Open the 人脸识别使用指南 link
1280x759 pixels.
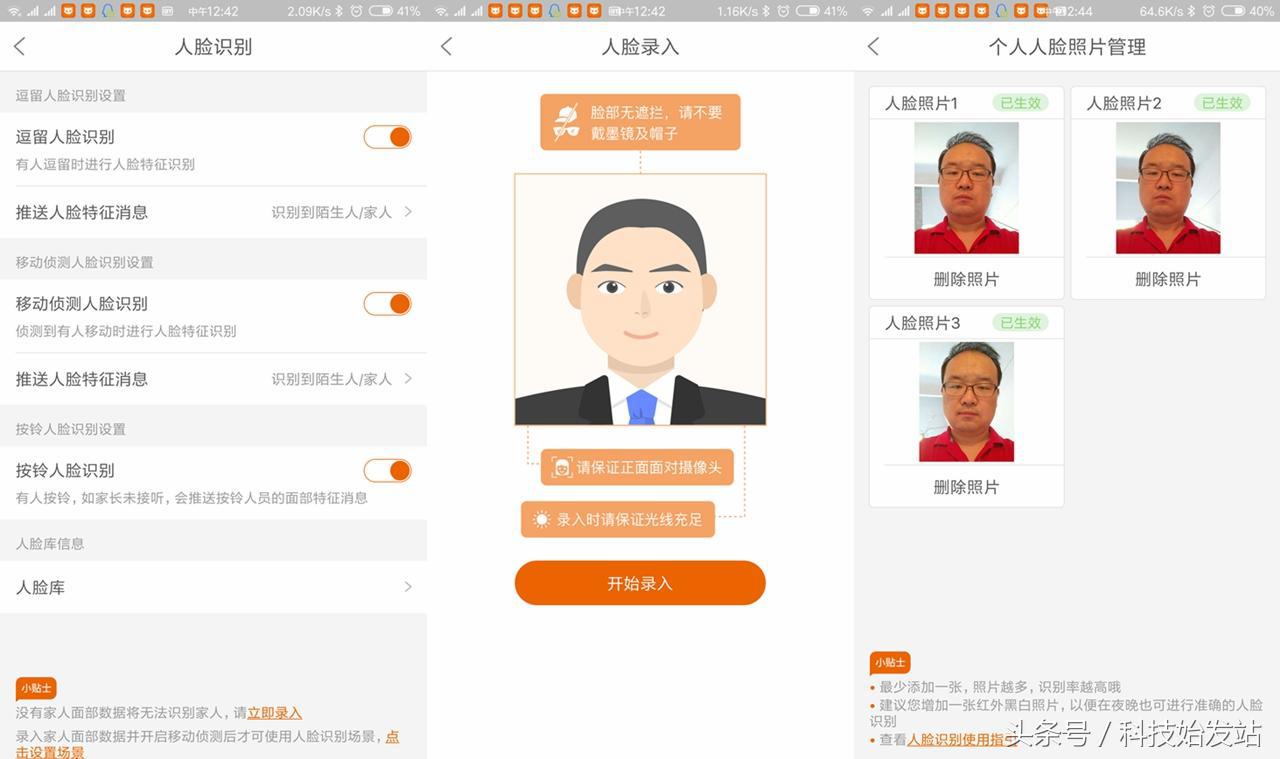tap(957, 739)
